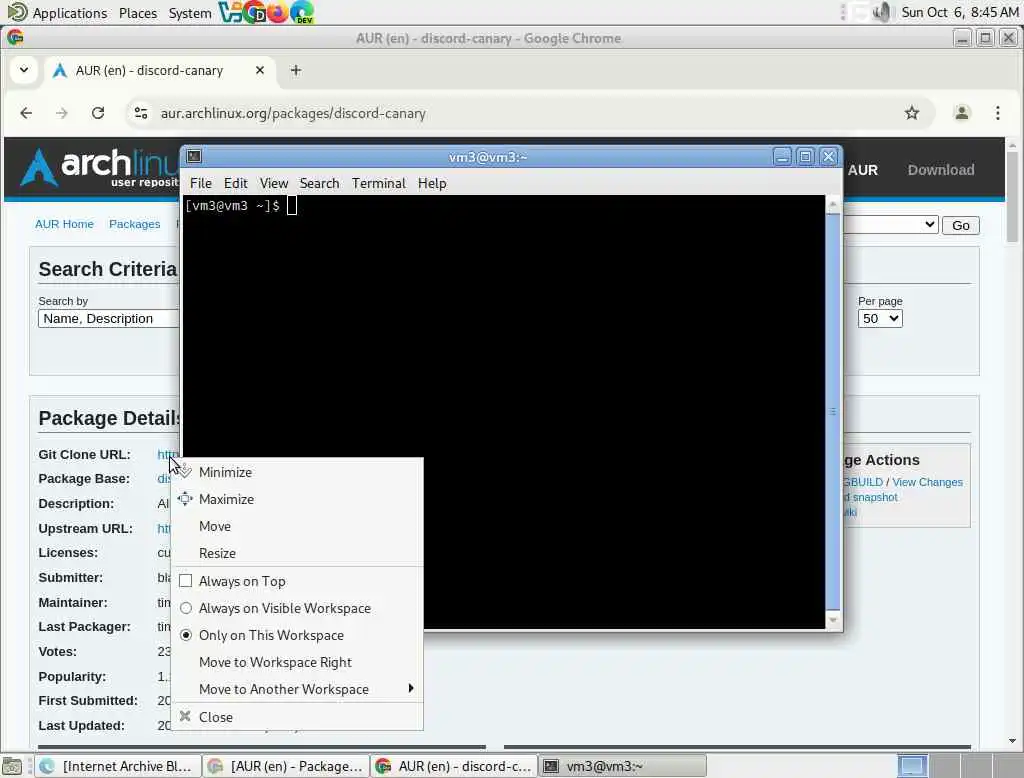The image size is (1024, 778).
Task: Open Chrome's three-dot menu
Action: coord(997,113)
